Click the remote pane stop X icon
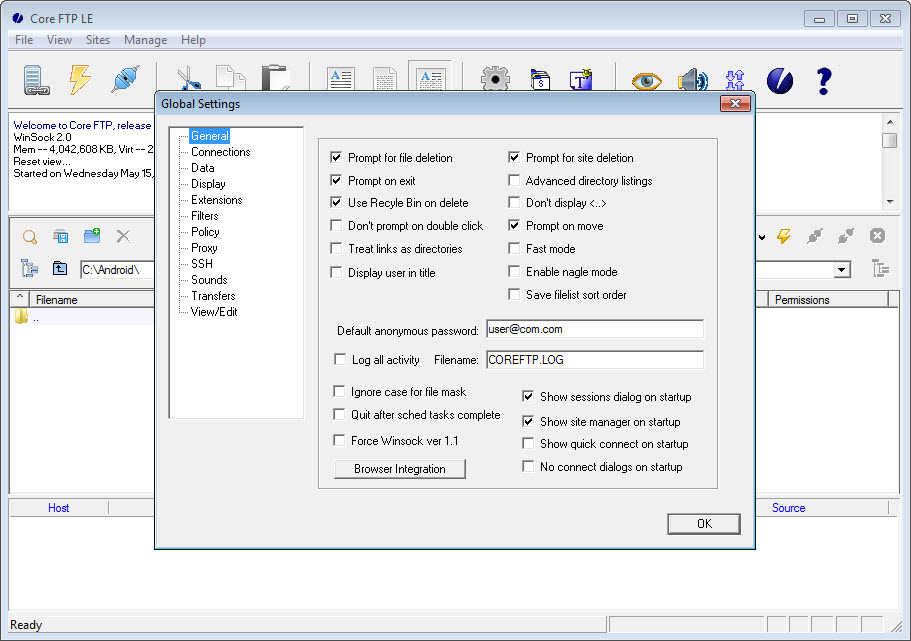Screen dimensions: 911x641 click(x=877, y=235)
